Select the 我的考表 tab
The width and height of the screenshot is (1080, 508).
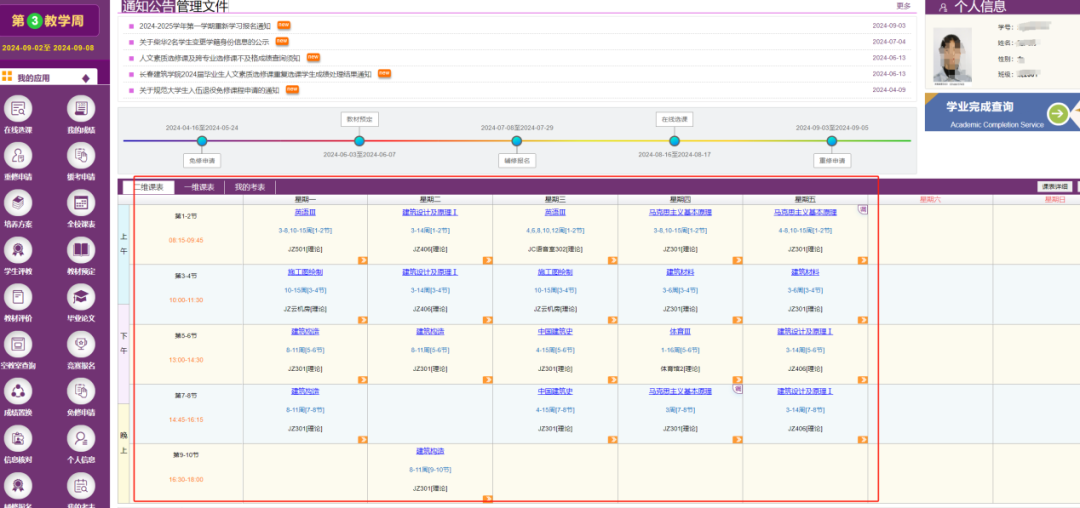click(249, 187)
